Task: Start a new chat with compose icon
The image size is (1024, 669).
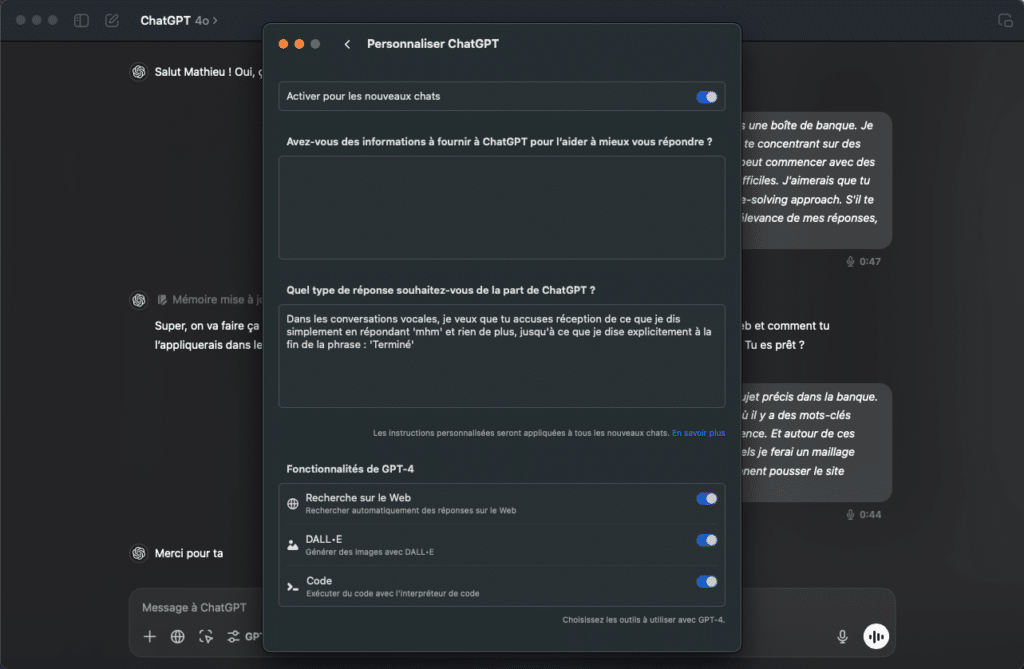Action: click(112, 20)
